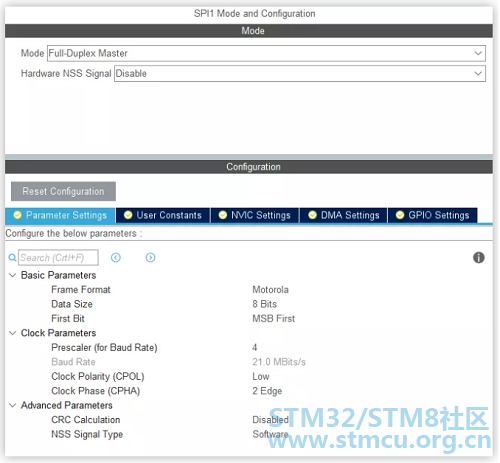
Task: Click the info icon for parameters
Action: (479, 258)
